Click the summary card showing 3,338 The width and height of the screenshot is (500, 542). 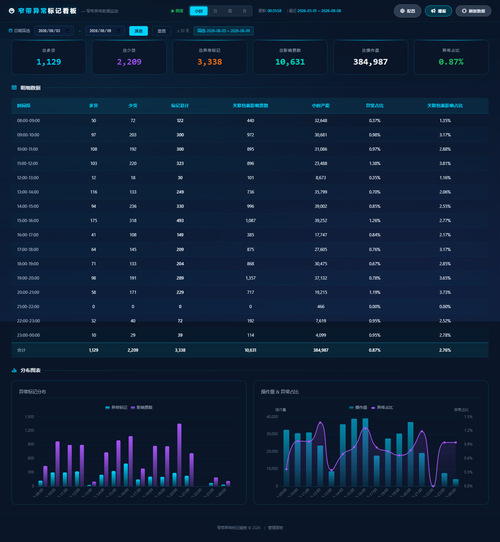click(x=210, y=57)
